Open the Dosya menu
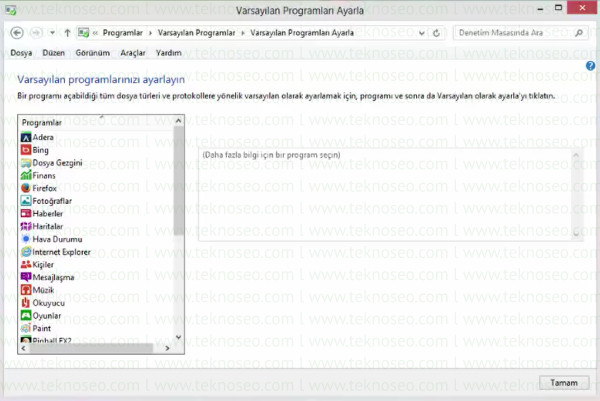The height and width of the screenshot is (401, 600). [x=21, y=53]
